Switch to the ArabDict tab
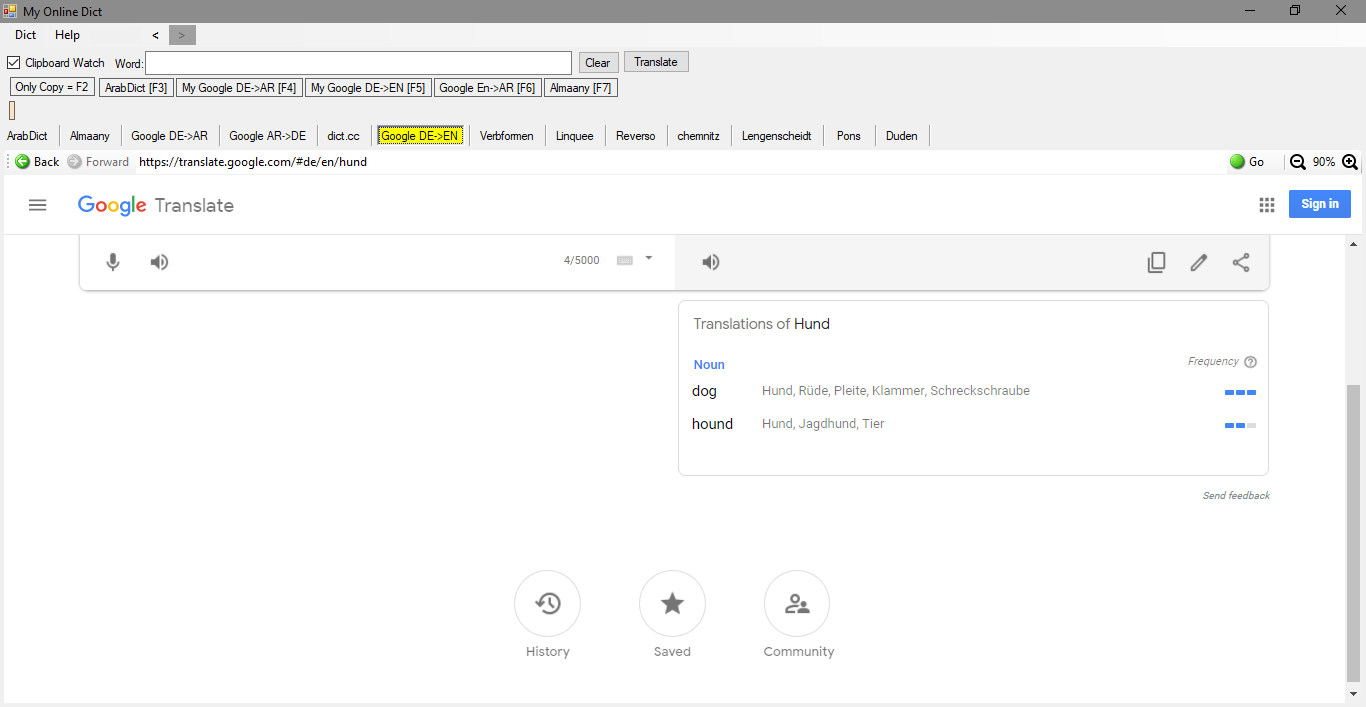The image size is (1366, 707). click(27, 136)
